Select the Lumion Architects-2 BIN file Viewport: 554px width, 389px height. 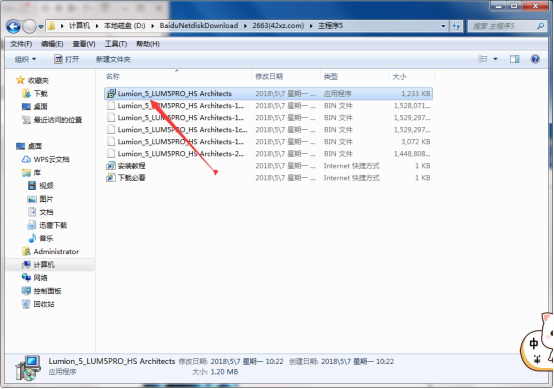(269, 154)
